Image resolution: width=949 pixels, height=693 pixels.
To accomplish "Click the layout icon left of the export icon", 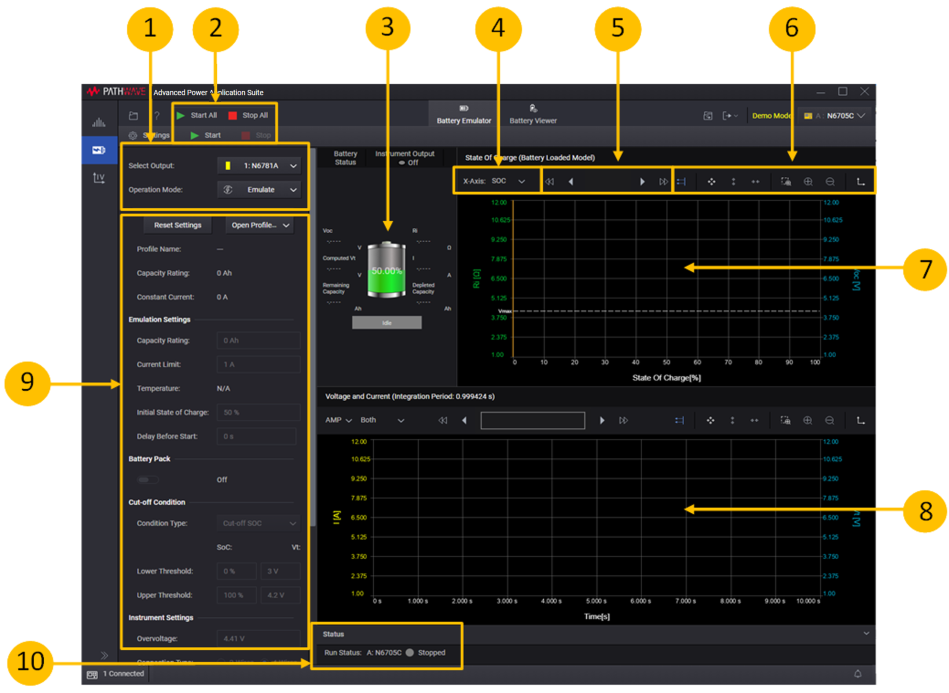I will tap(708, 116).
